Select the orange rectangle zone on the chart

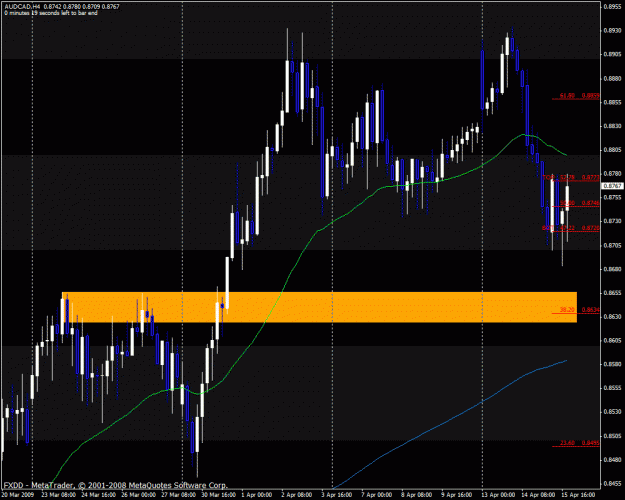coord(319,307)
